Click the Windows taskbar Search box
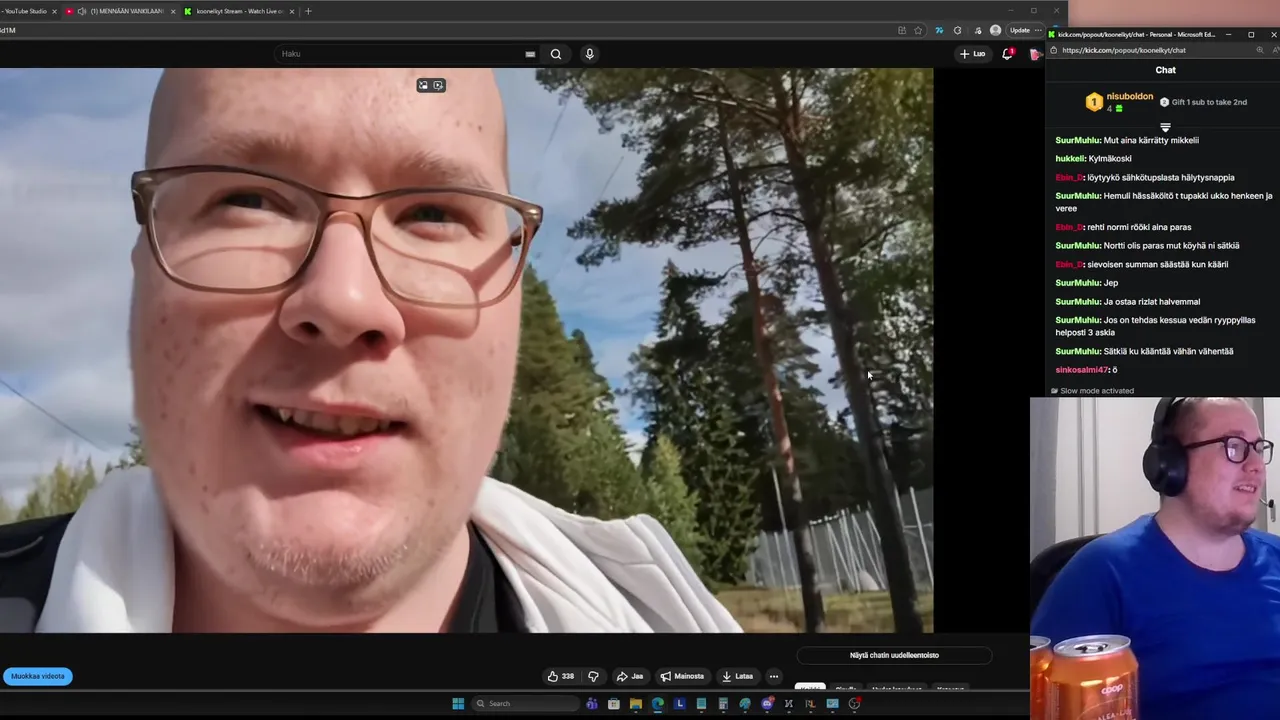The height and width of the screenshot is (720, 1280). click(526, 703)
